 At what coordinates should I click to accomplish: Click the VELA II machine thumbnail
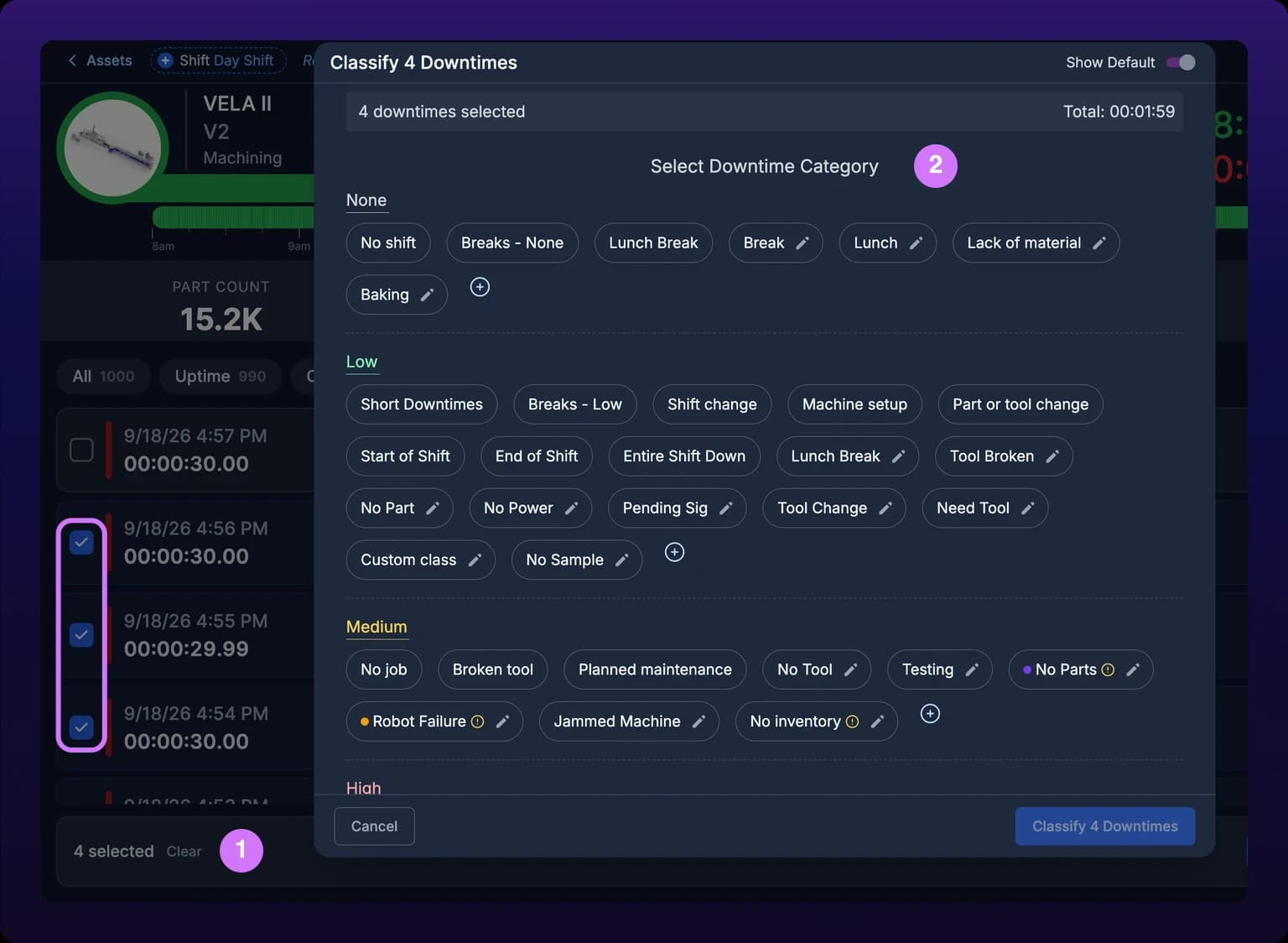[x=112, y=148]
